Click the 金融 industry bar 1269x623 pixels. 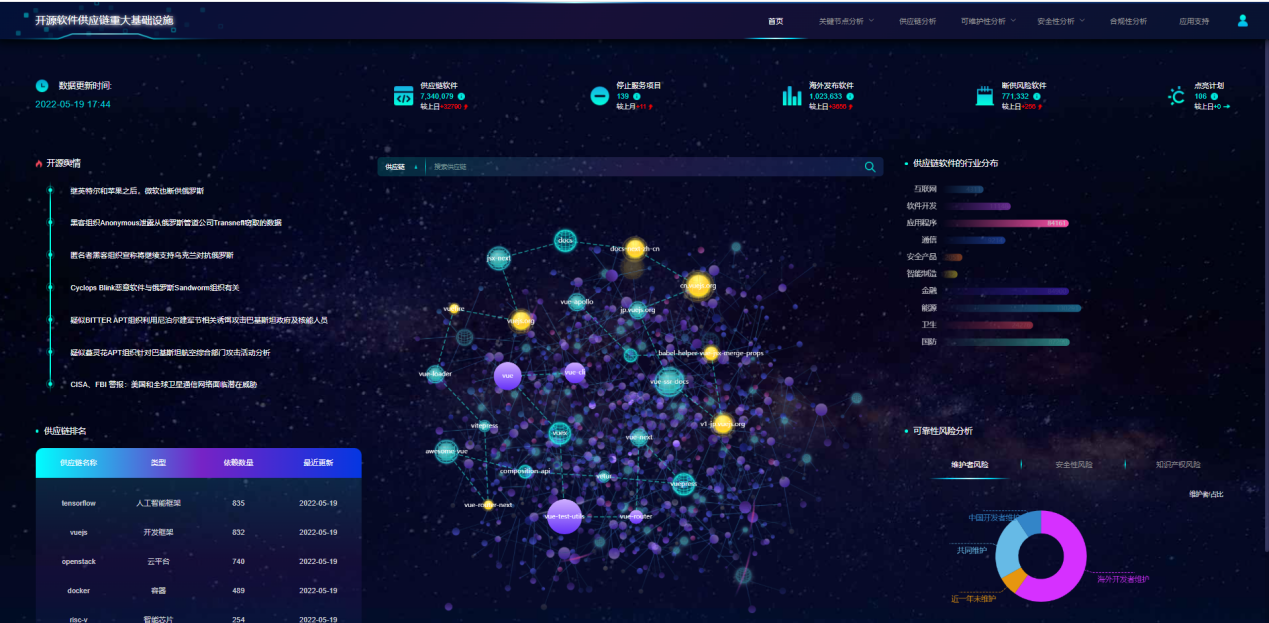pyautogui.click(x=1005, y=291)
